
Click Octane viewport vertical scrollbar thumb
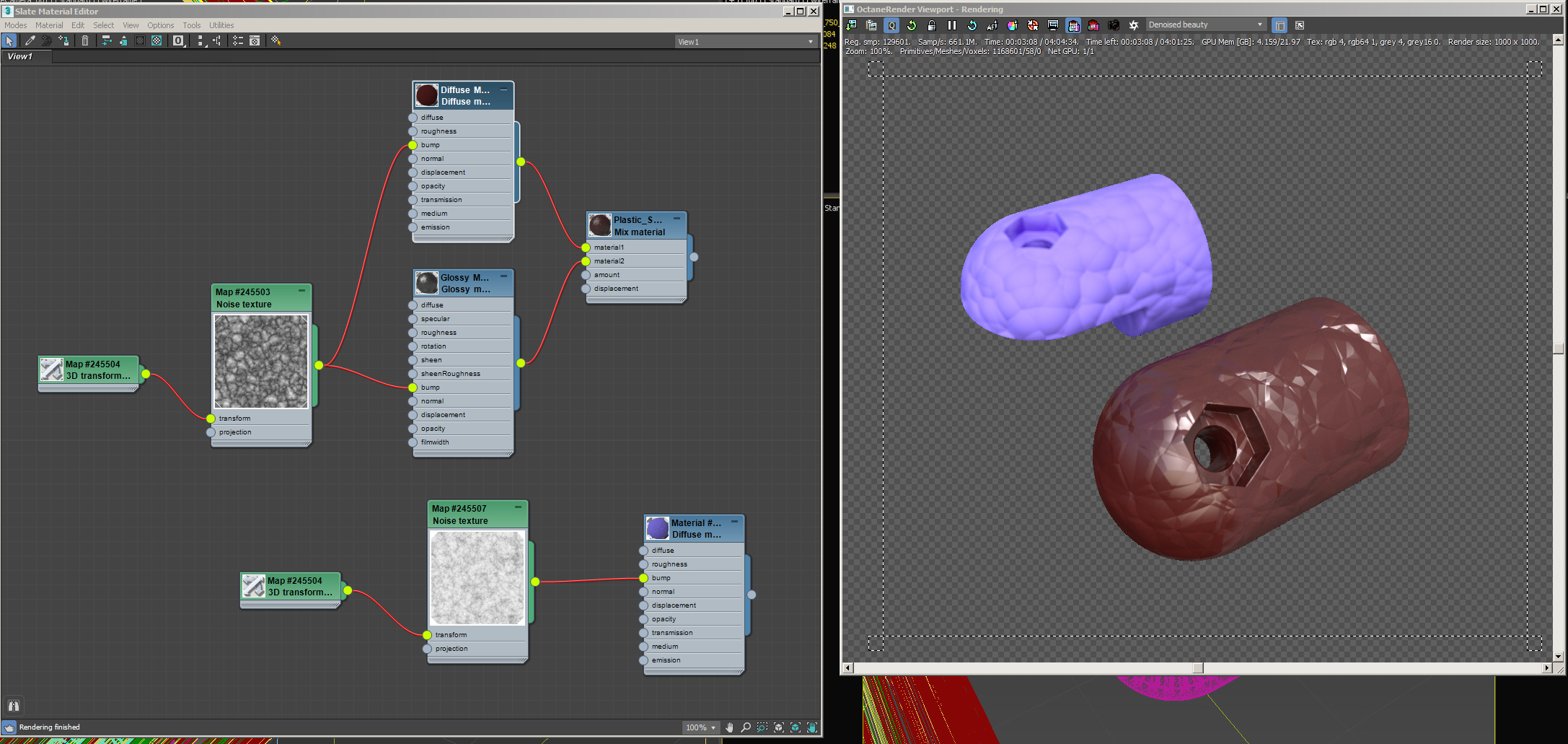click(x=1558, y=349)
